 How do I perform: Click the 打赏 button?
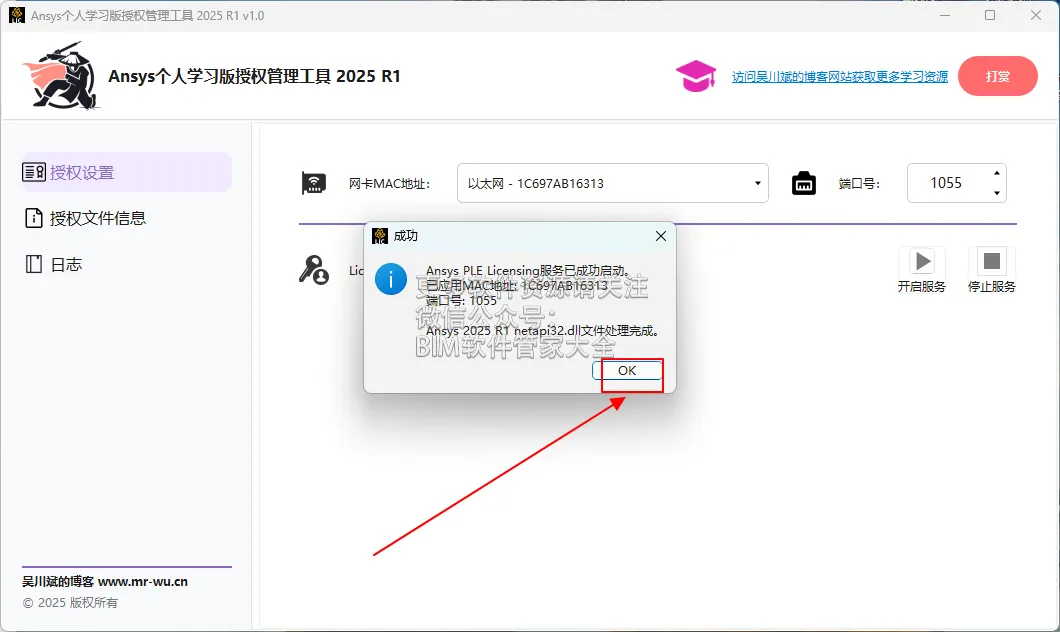pyautogui.click(x=998, y=76)
